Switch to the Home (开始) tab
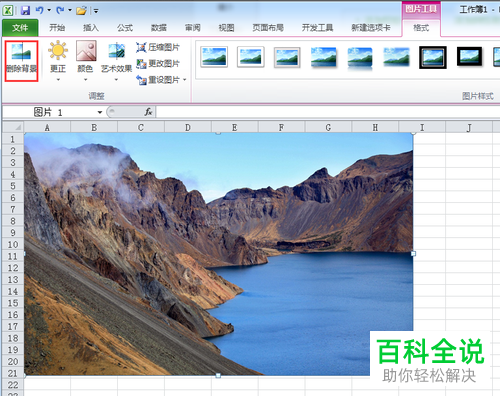Screen dimensions: 500x396 (x=57, y=28)
